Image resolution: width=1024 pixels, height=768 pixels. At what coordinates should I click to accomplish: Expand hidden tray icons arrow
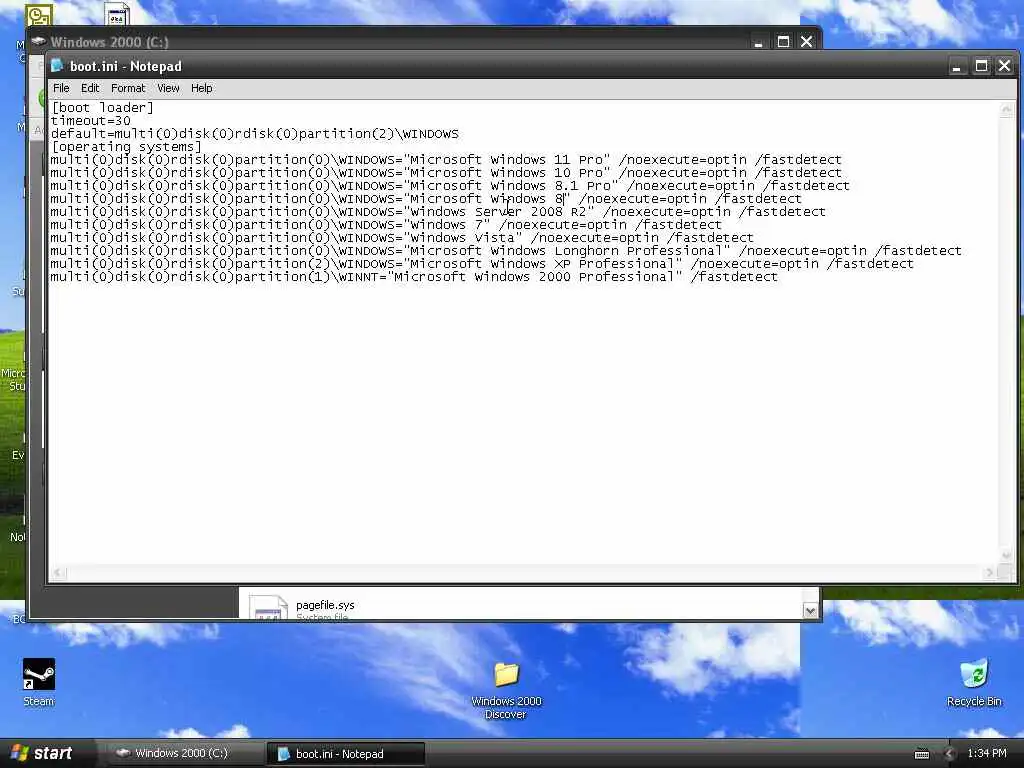pos(950,754)
